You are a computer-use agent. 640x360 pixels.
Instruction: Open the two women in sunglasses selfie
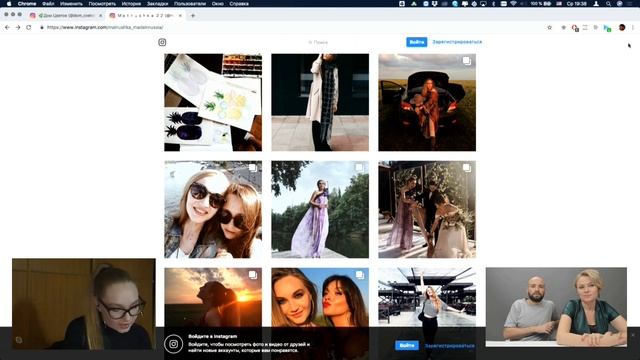tap(213, 209)
